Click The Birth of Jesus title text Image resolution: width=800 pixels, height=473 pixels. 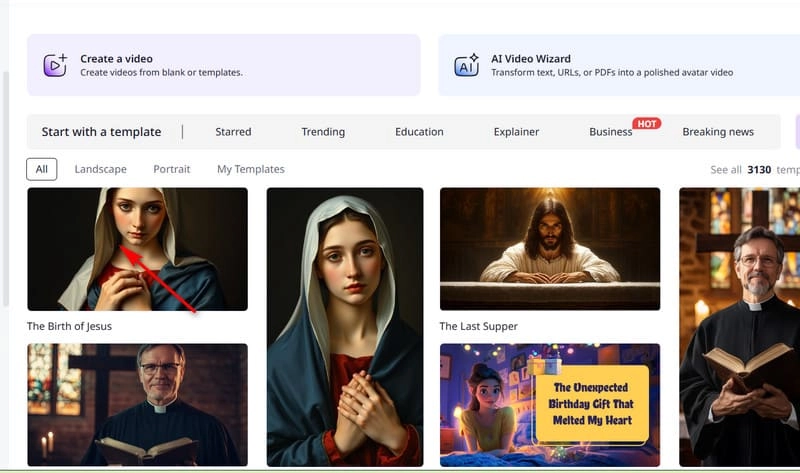tap(69, 326)
